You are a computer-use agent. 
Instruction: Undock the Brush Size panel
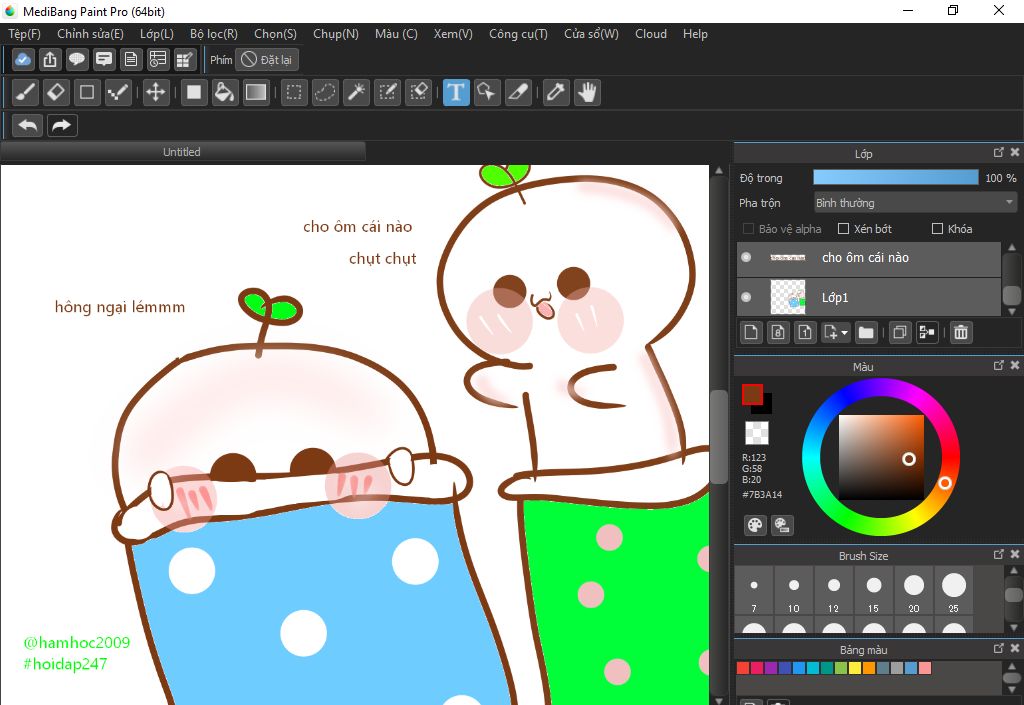point(999,554)
